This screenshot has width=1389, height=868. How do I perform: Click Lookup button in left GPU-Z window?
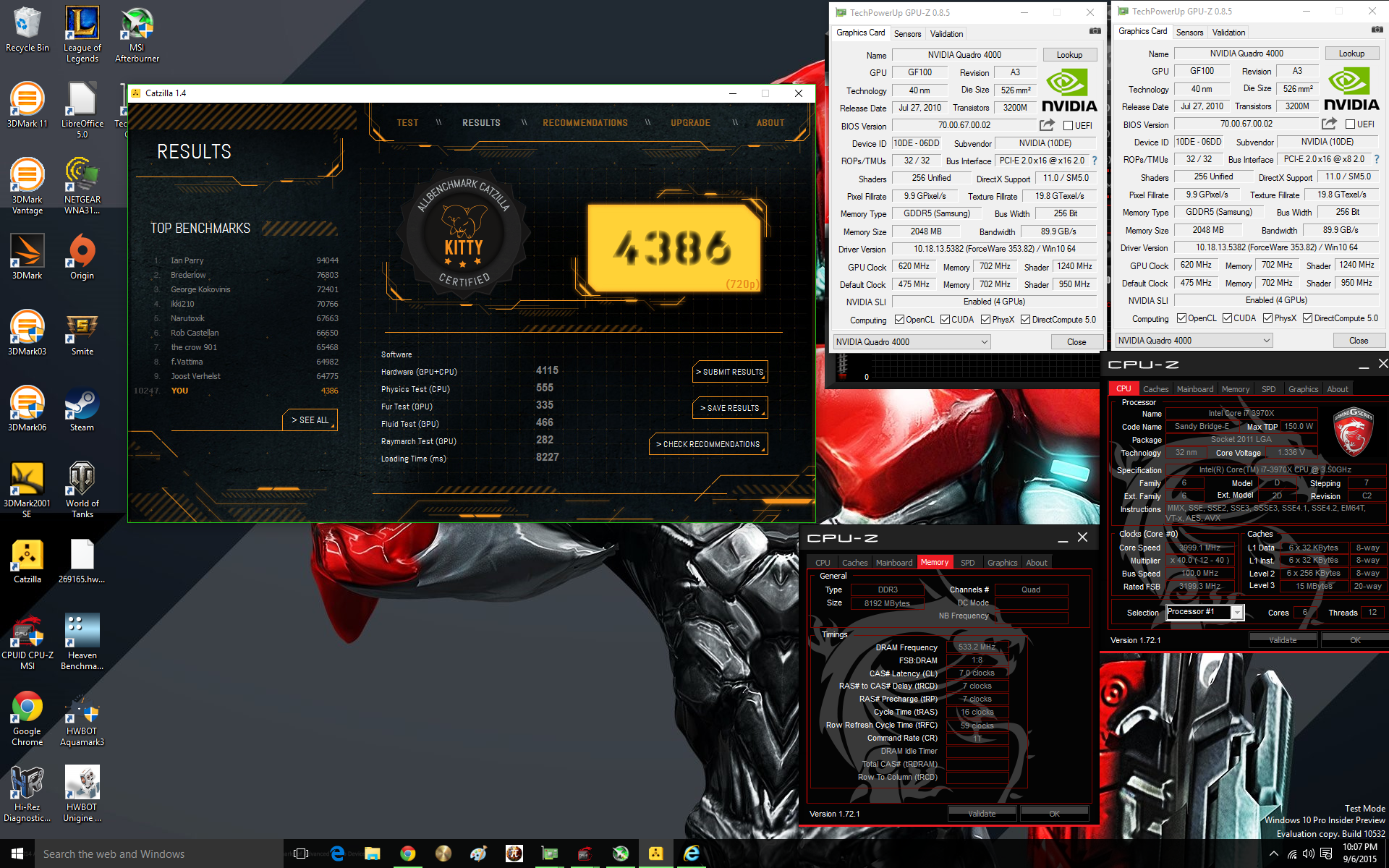click(x=1069, y=55)
